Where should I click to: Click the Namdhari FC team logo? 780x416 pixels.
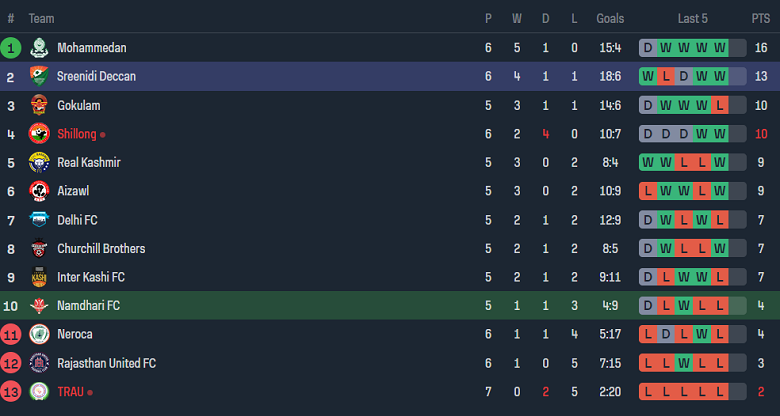click(39, 306)
